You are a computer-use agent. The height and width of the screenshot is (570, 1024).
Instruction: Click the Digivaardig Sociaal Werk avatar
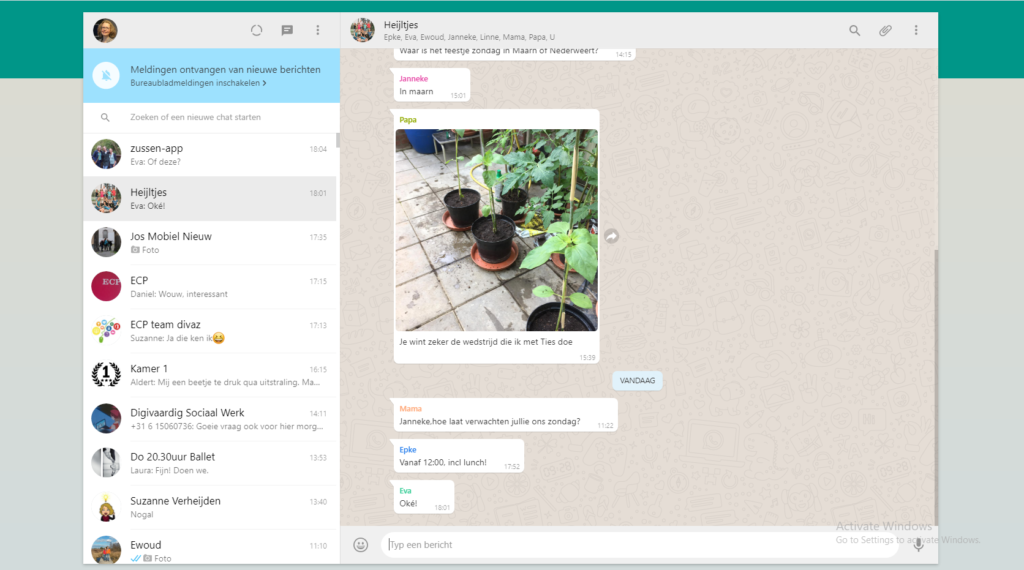point(106,419)
